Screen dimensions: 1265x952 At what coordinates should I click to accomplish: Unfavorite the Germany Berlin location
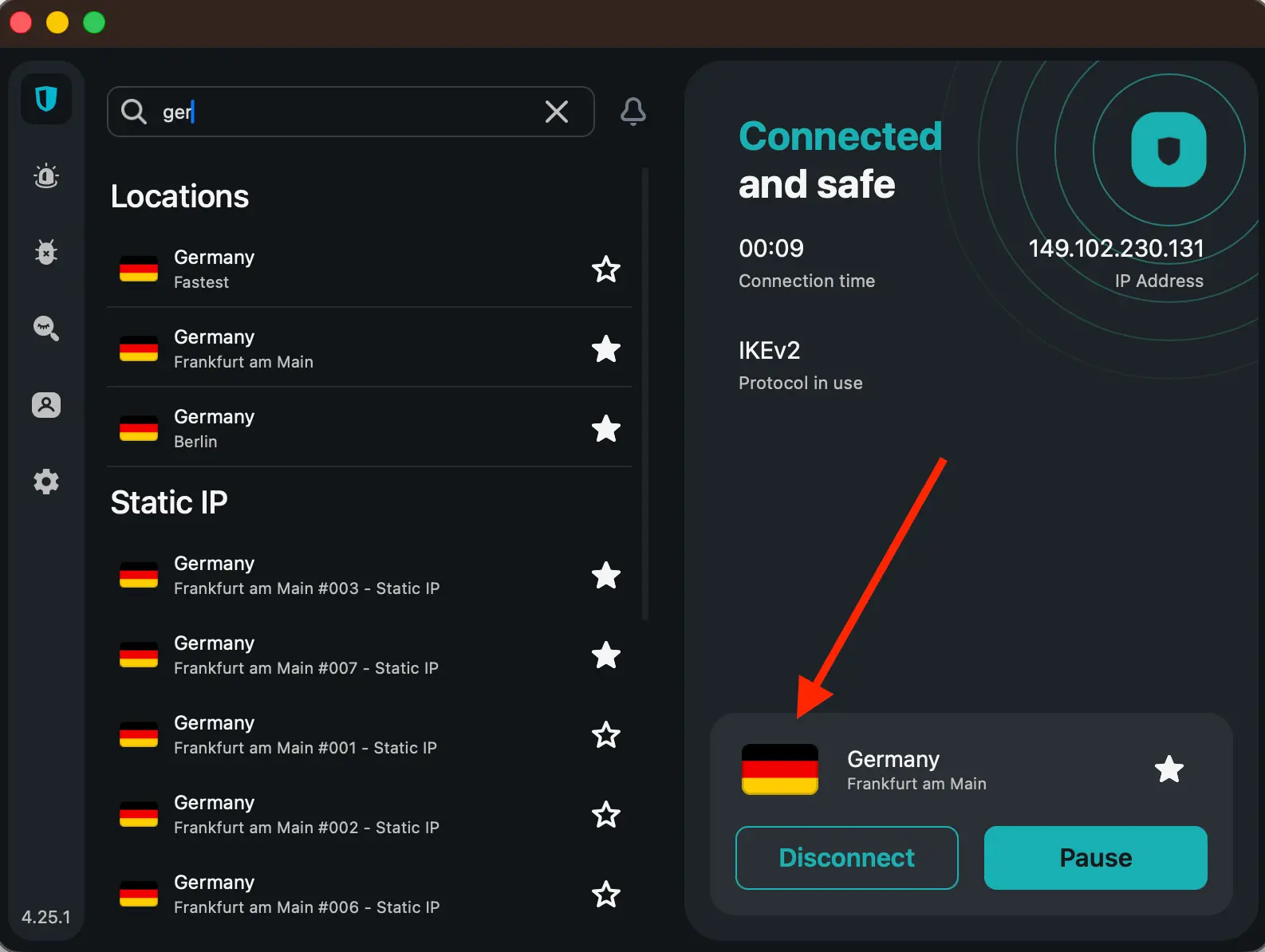(606, 429)
